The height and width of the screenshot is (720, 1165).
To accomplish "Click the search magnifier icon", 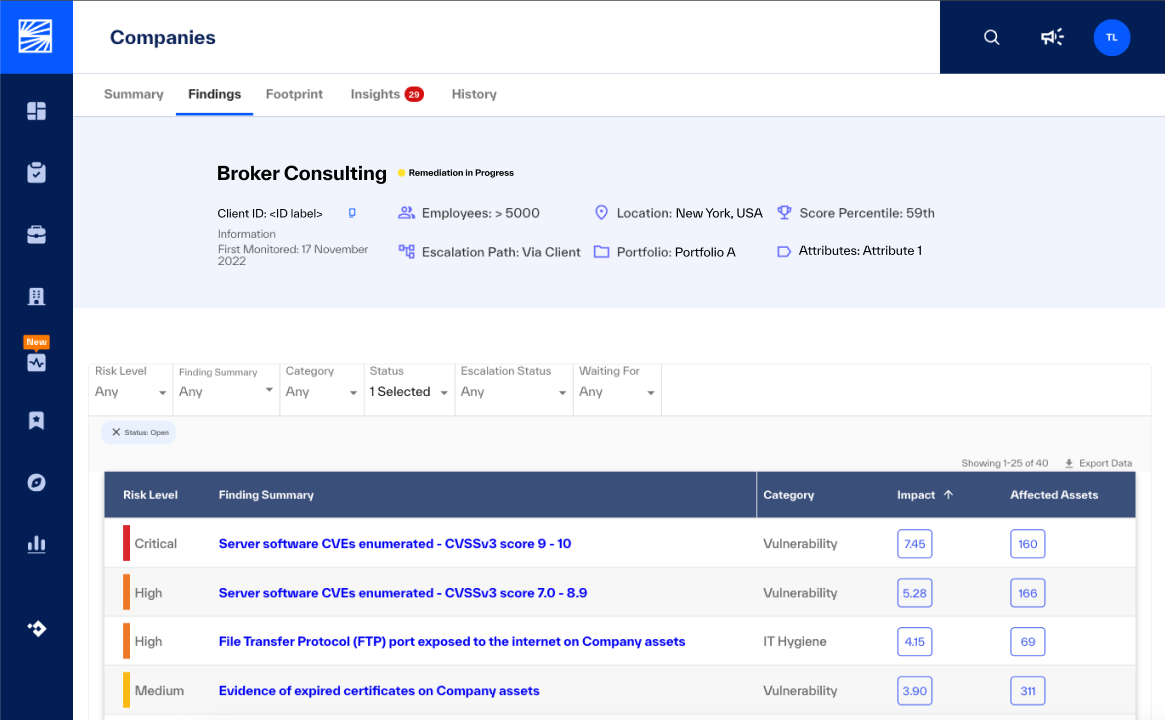I will (x=991, y=37).
